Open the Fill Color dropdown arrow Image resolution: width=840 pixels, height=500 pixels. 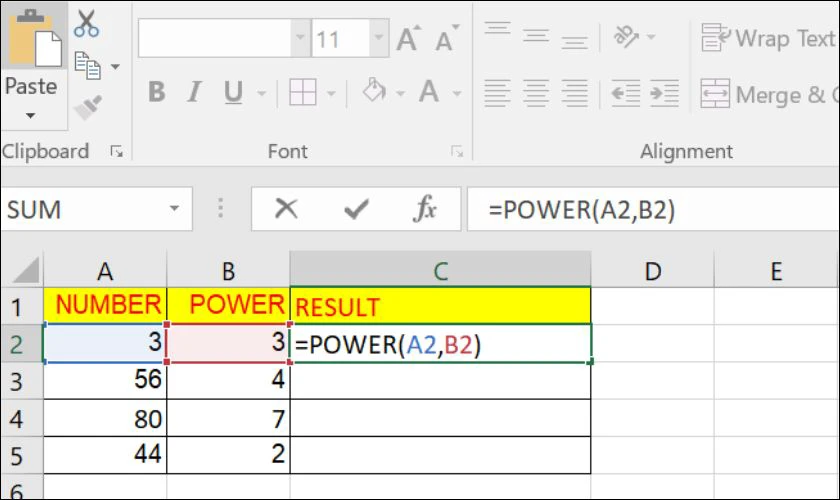click(400, 93)
